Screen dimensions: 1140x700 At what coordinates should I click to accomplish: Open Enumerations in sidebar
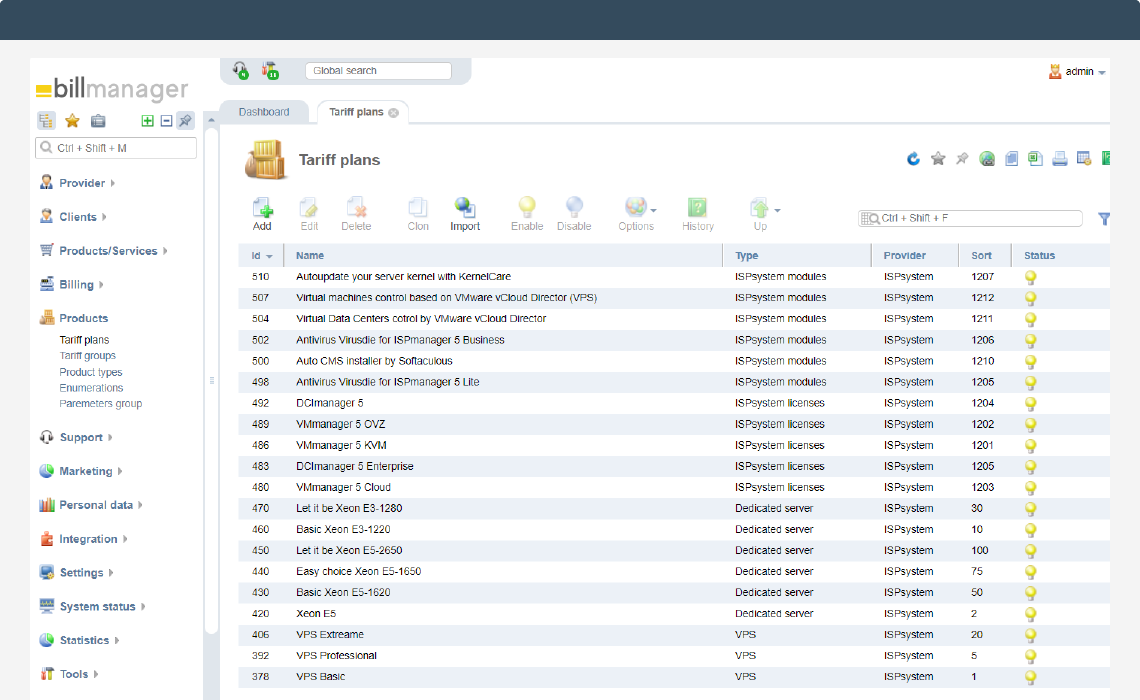(x=91, y=387)
